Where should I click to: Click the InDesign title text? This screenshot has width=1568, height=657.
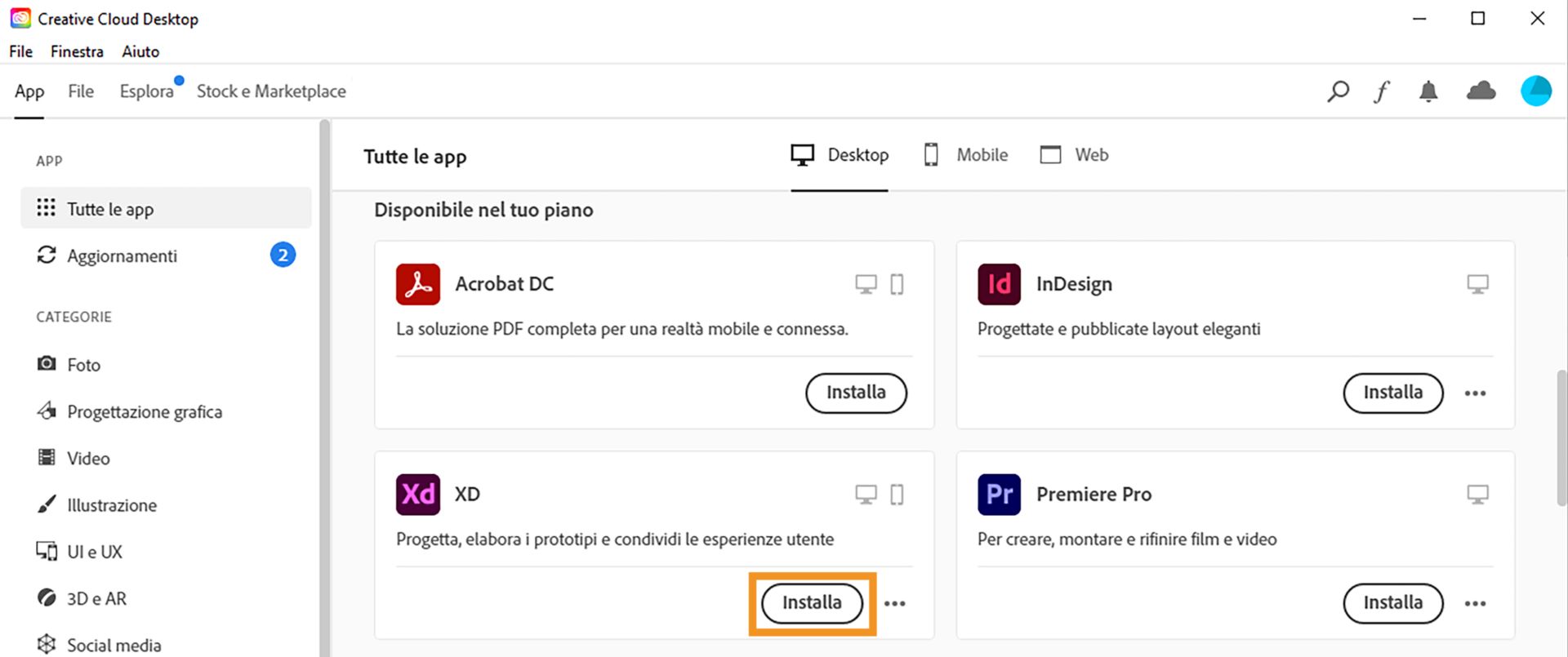pyautogui.click(x=1074, y=284)
